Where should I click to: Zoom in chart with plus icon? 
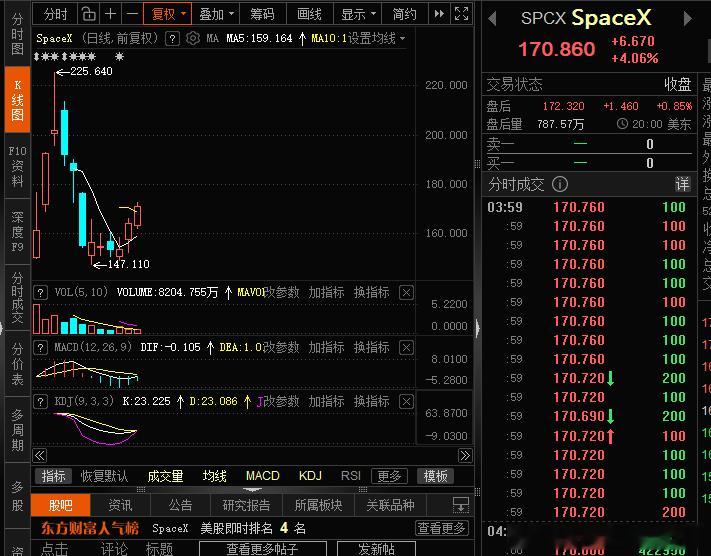click(110, 15)
